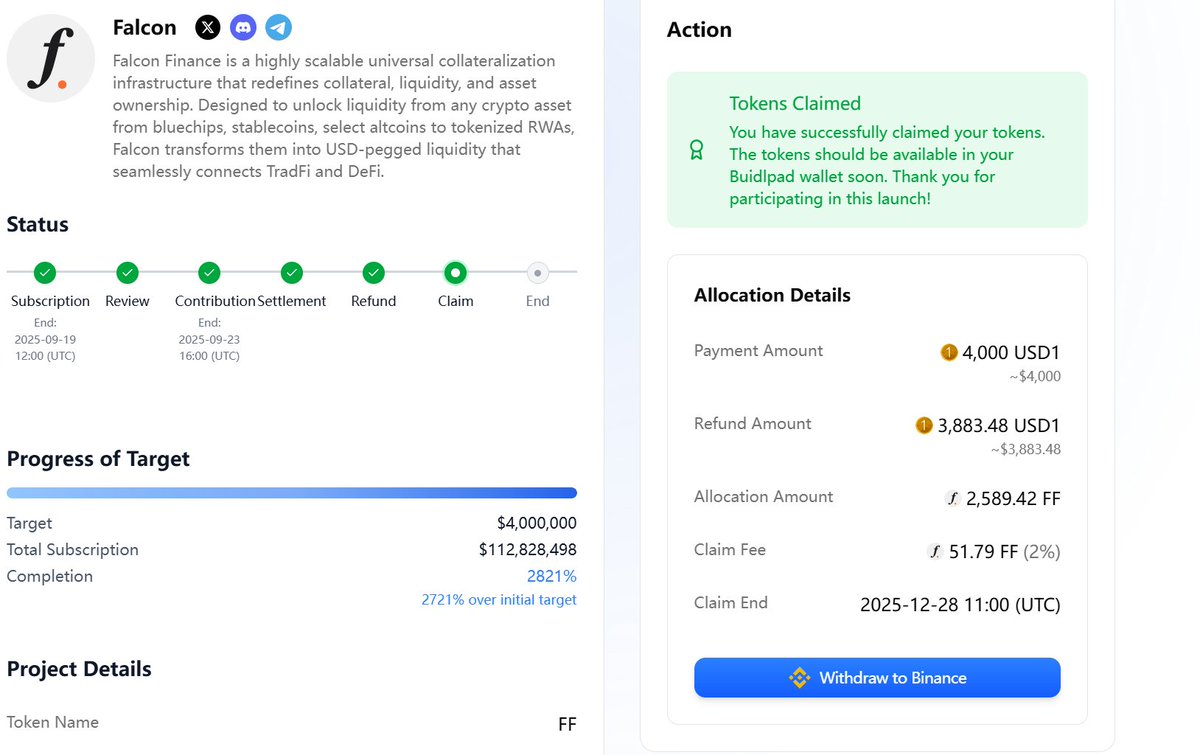The height and width of the screenshot is (755, 1200).
Task: Click the Contribution end date 2025-09-23
Action: [x=209, y=339]
